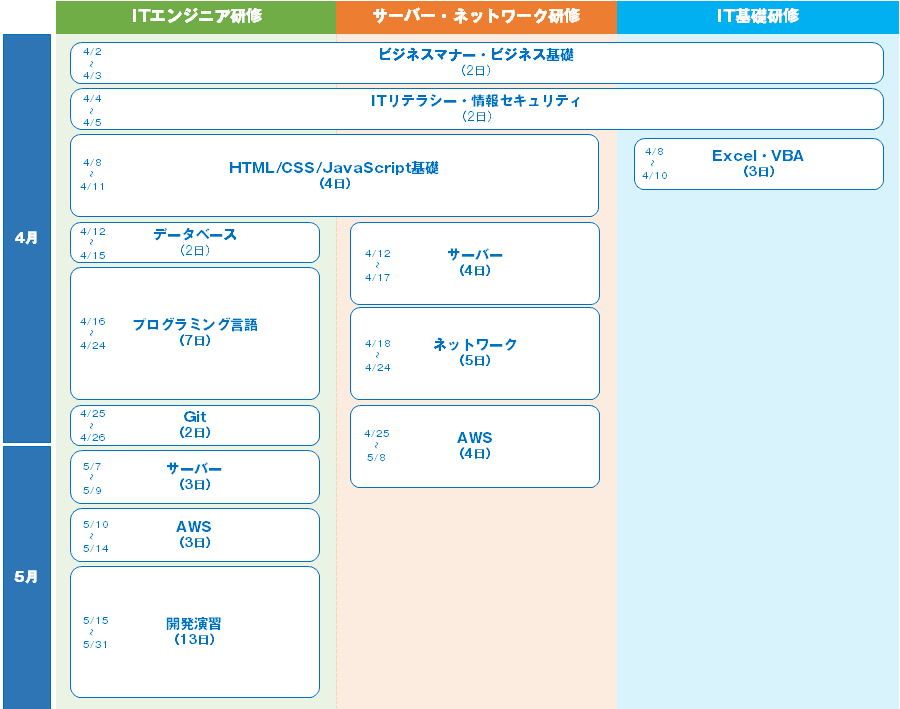
Task: Select the IT基礎研修 column header
Action: 758,17
